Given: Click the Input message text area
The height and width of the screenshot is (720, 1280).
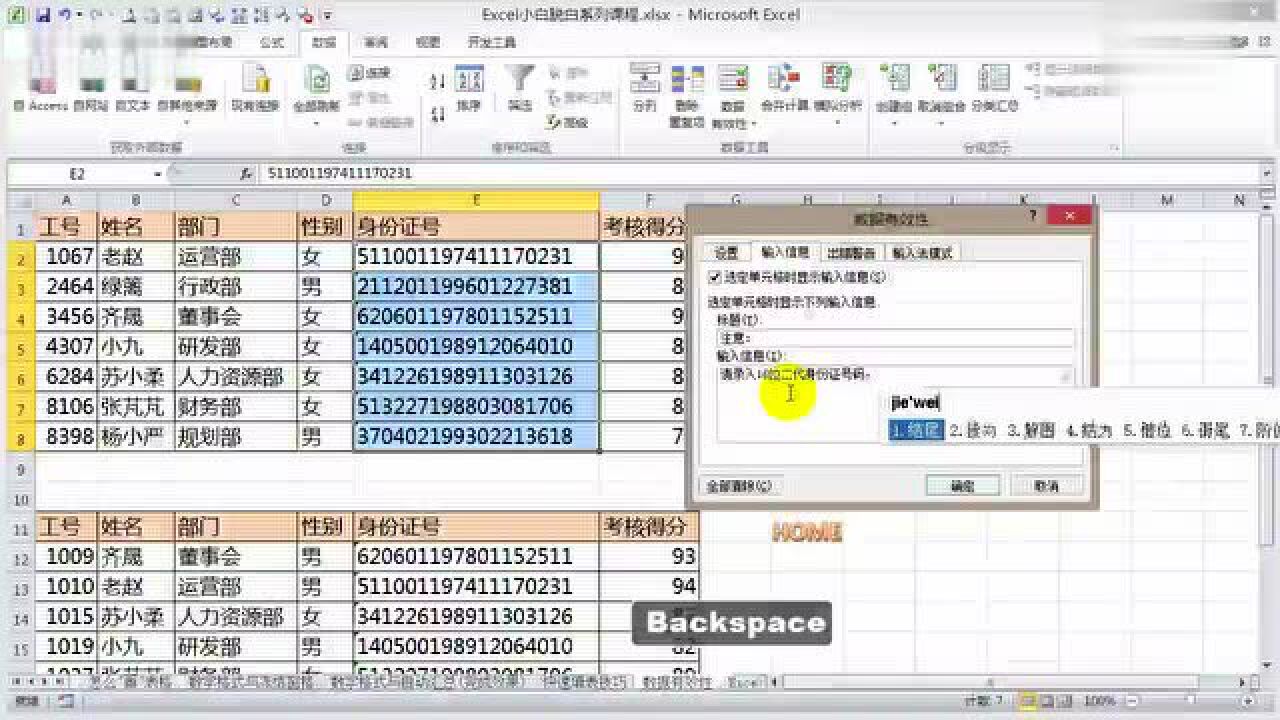Looking at the screenshot, I should [x=895, y=404].
